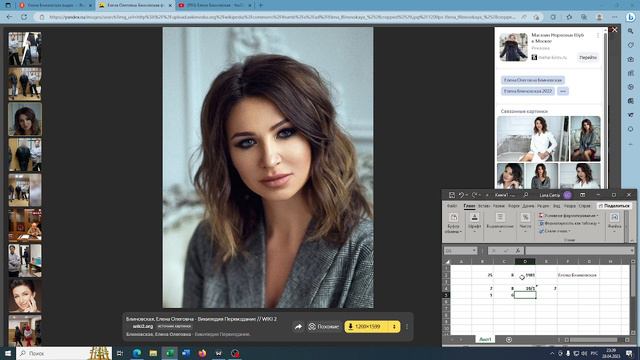Click the main portrait photo
Image resolution: width=640 pixels, height=360 pixels.
coord(268,167)
